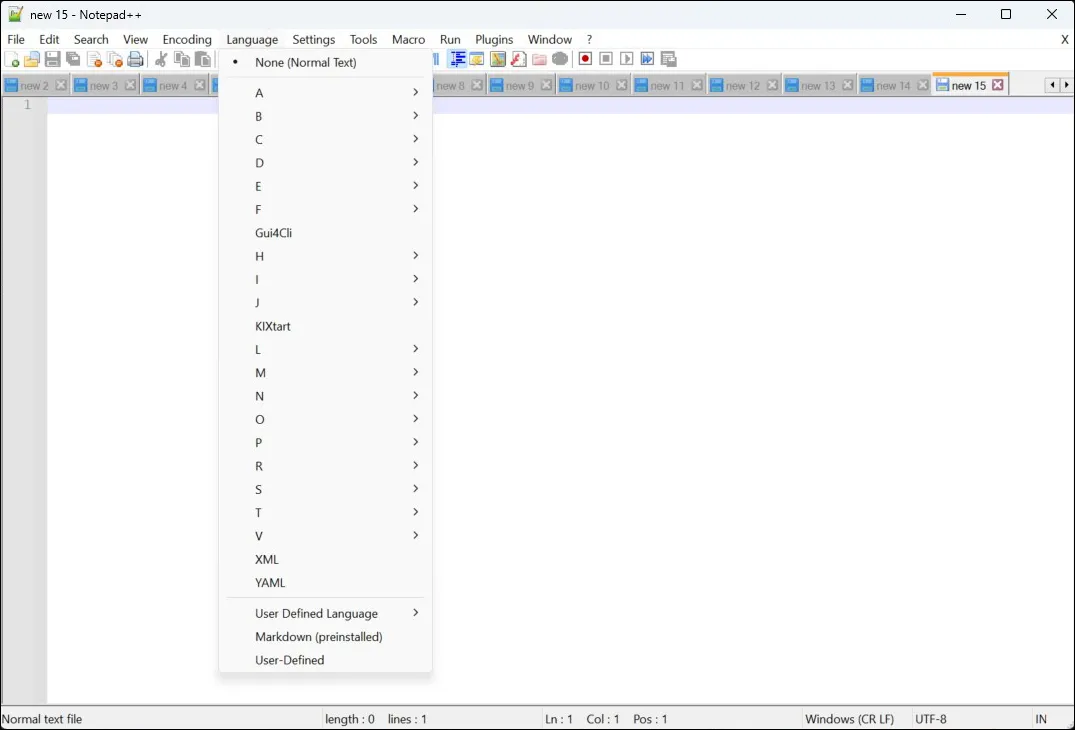Click the Print toolbar icon
Screen dimensions: 1075x730
click(136, 60)
